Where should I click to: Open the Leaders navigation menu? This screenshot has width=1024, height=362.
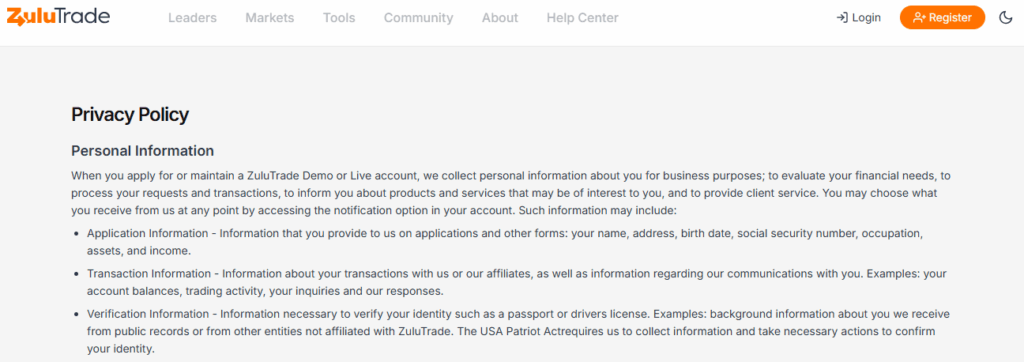tap(192, 18)
